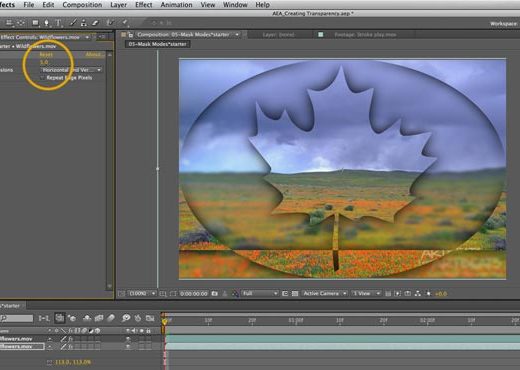Toggle the motion blur enable icon
This screenshot has height=370, width=520.
(x=111, y=319)
